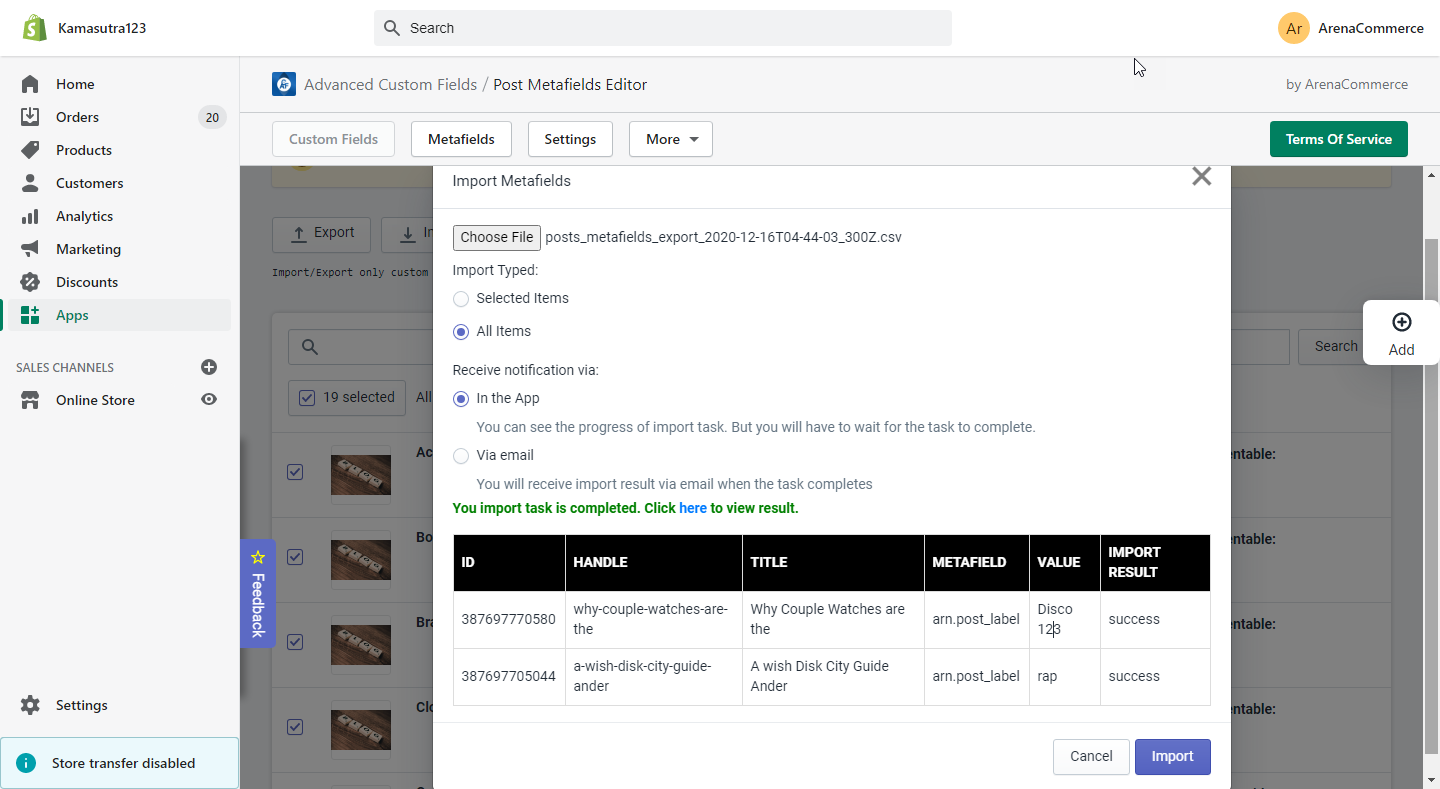Image resolution: width=1440 pixels, height=789 pixels.
Task: Focus the top Search input field
Action: coord(663,28)
